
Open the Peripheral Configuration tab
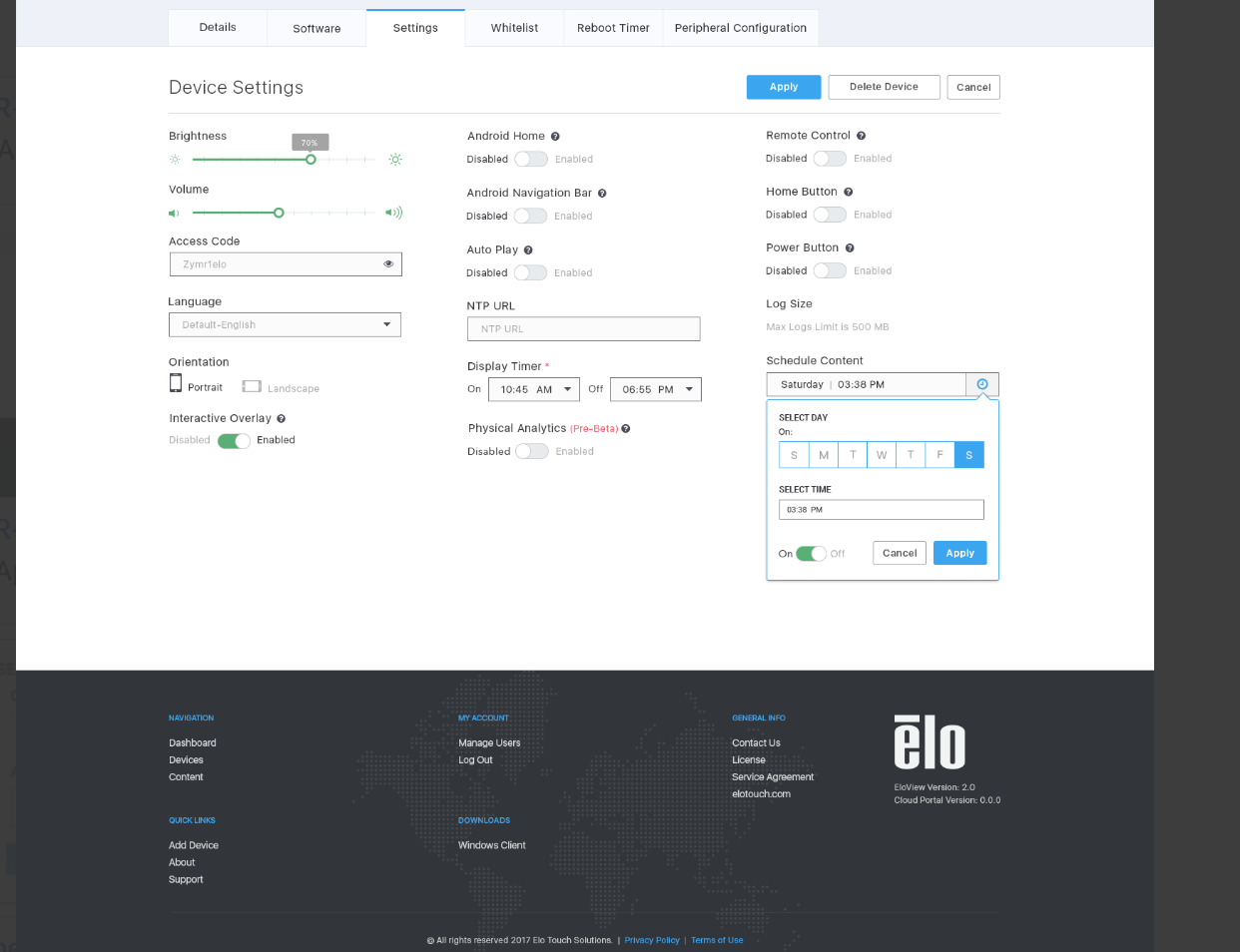741,28
